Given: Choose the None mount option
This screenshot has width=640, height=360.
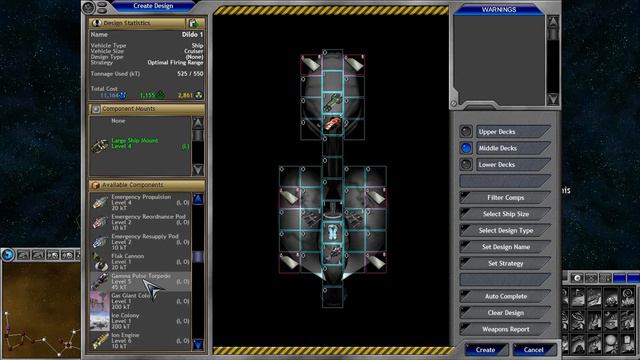Looking at the screenshot, I should tap(118, 121).
